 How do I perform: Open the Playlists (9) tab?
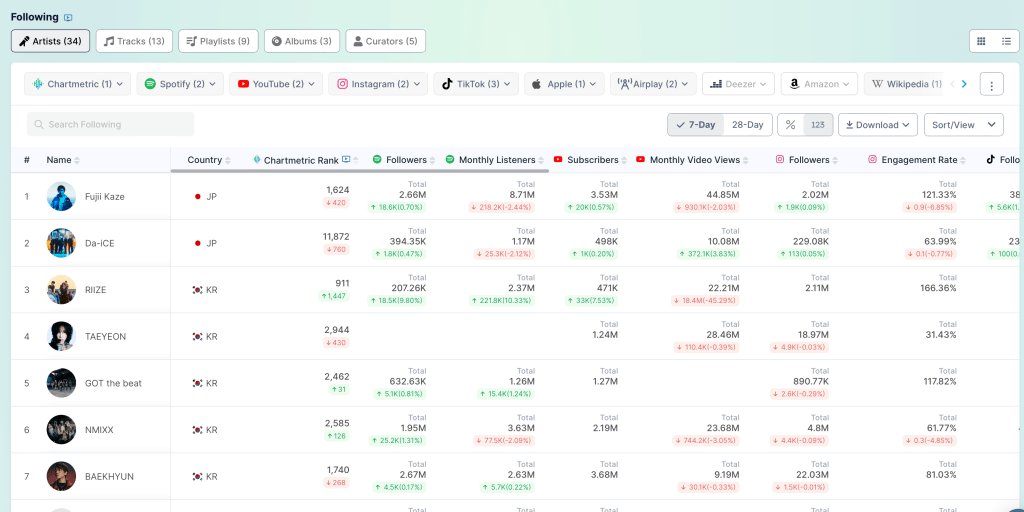click(x=217, y=41)
